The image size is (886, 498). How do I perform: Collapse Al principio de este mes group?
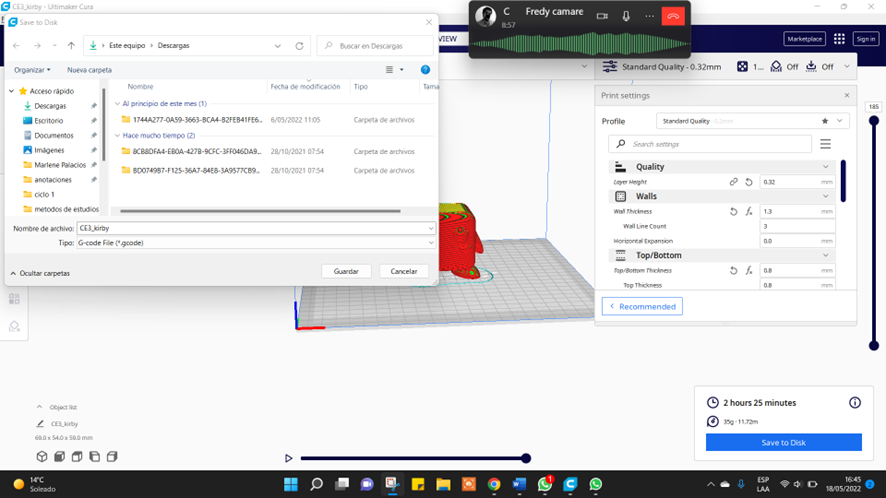[118, 103]
